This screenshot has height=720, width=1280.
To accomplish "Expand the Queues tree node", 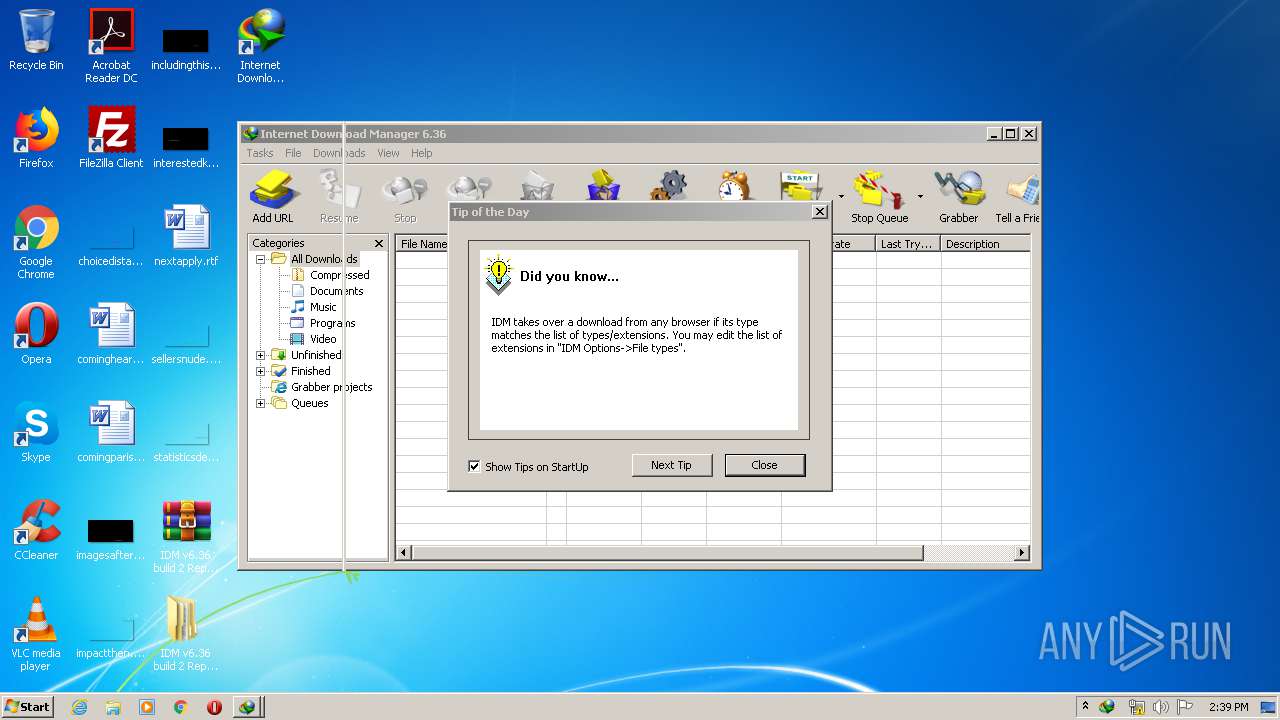I will pyautogui.click(x=261, y=403).
